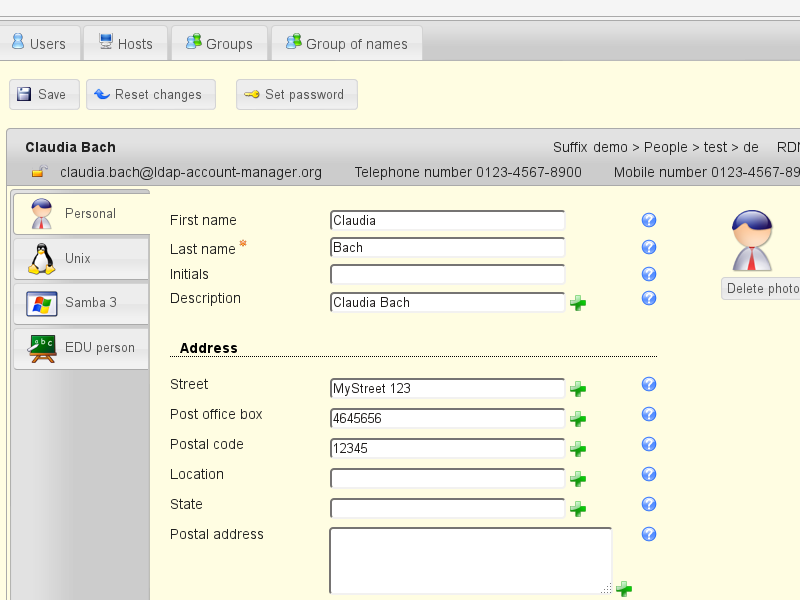Image resolution: width=800 pixels, height=600 pixels.
Task: Go to Group of names tab
Action: (346, 44)
